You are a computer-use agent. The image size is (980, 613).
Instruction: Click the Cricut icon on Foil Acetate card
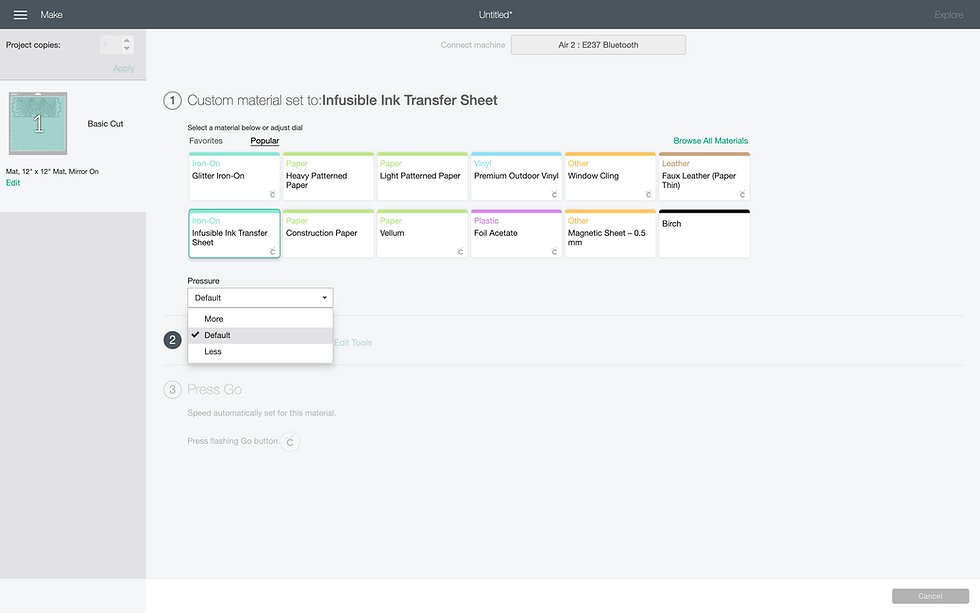[x=554, y=251]
